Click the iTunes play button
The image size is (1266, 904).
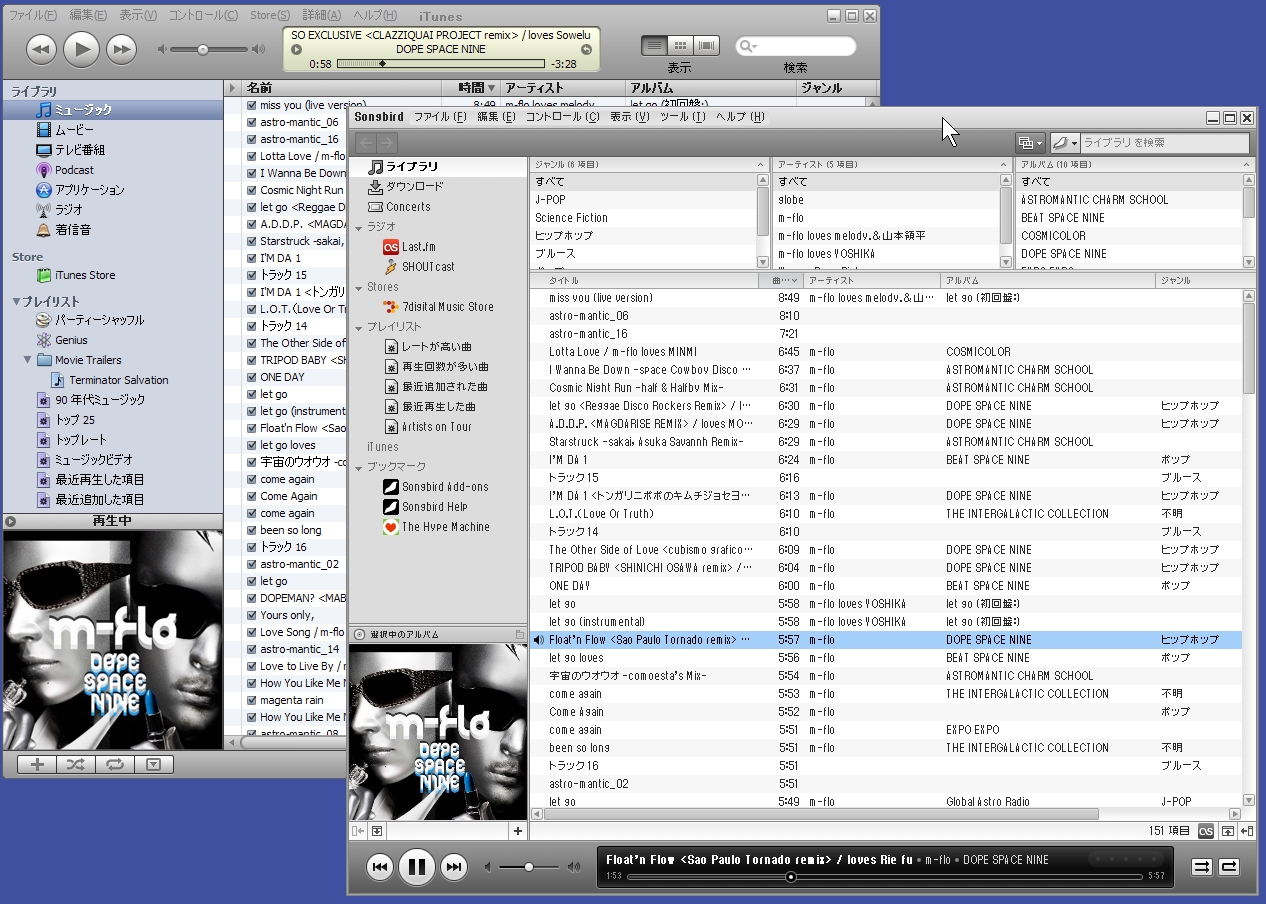[81, 48]
